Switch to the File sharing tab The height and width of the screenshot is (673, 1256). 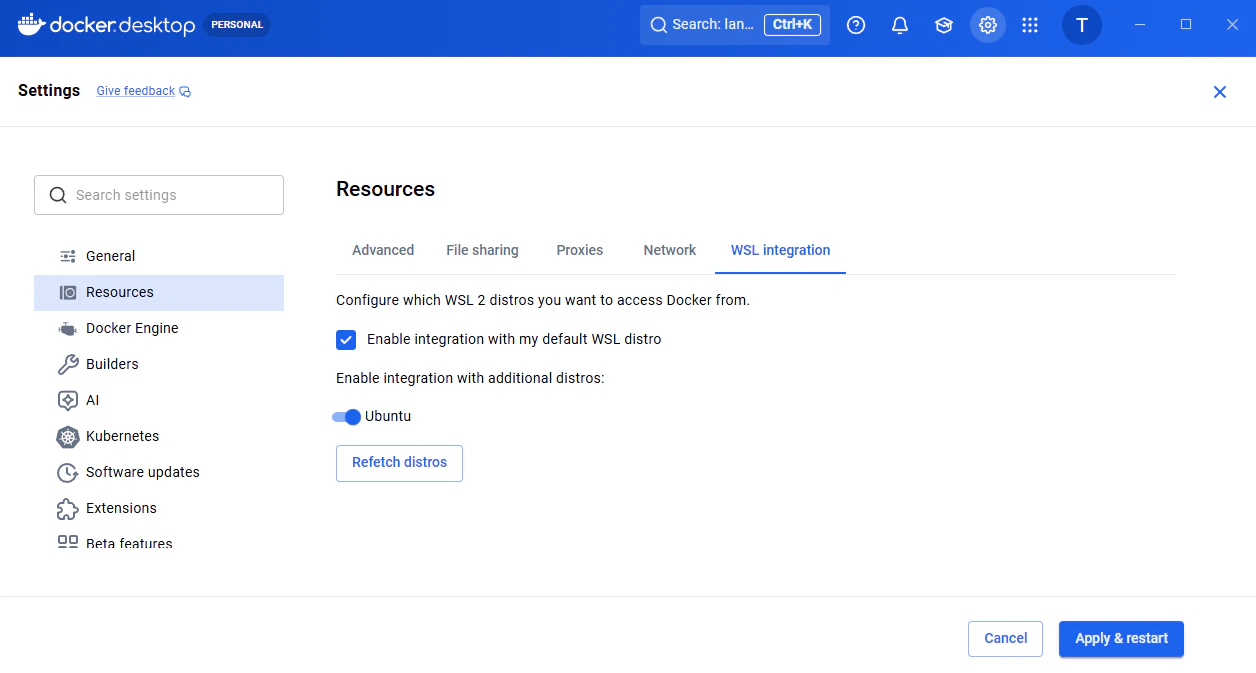pyautogui.click(x=482, y=250)
